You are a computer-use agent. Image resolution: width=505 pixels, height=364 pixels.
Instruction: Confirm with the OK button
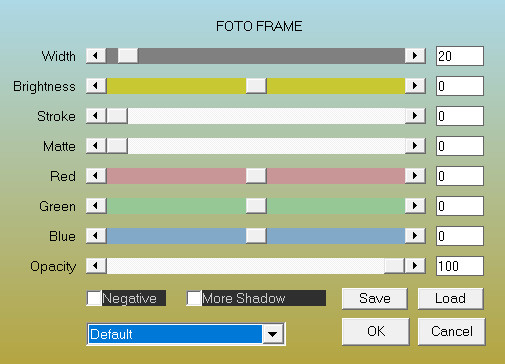click(x=376, y=331)
